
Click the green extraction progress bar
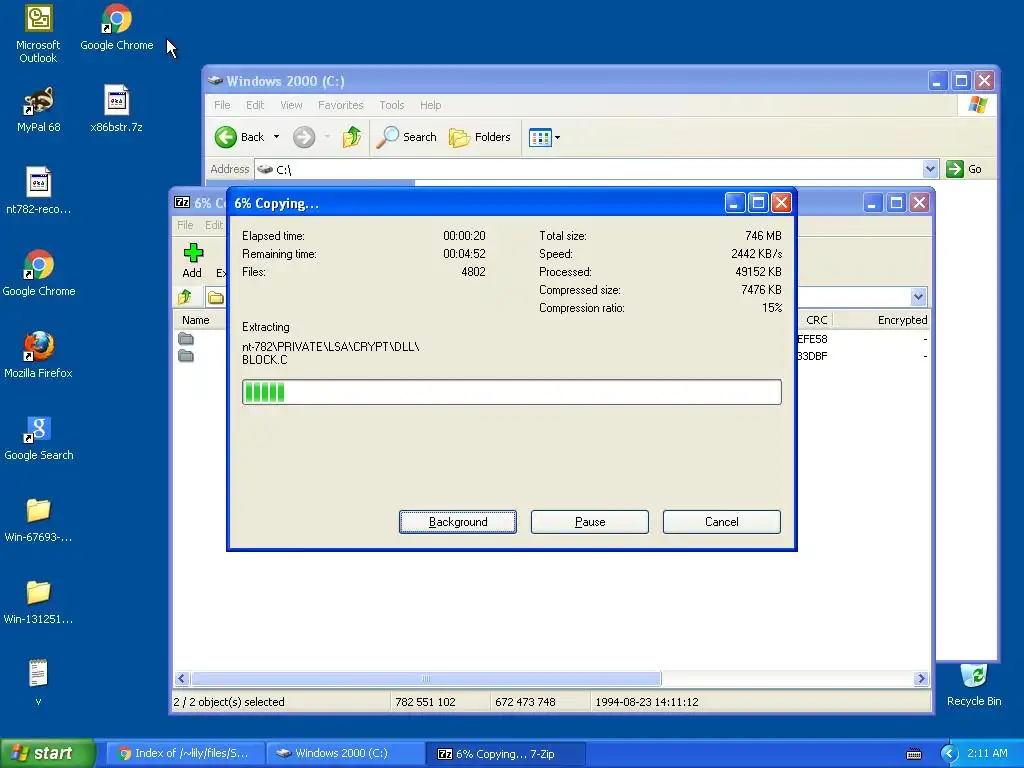point(511,392)
